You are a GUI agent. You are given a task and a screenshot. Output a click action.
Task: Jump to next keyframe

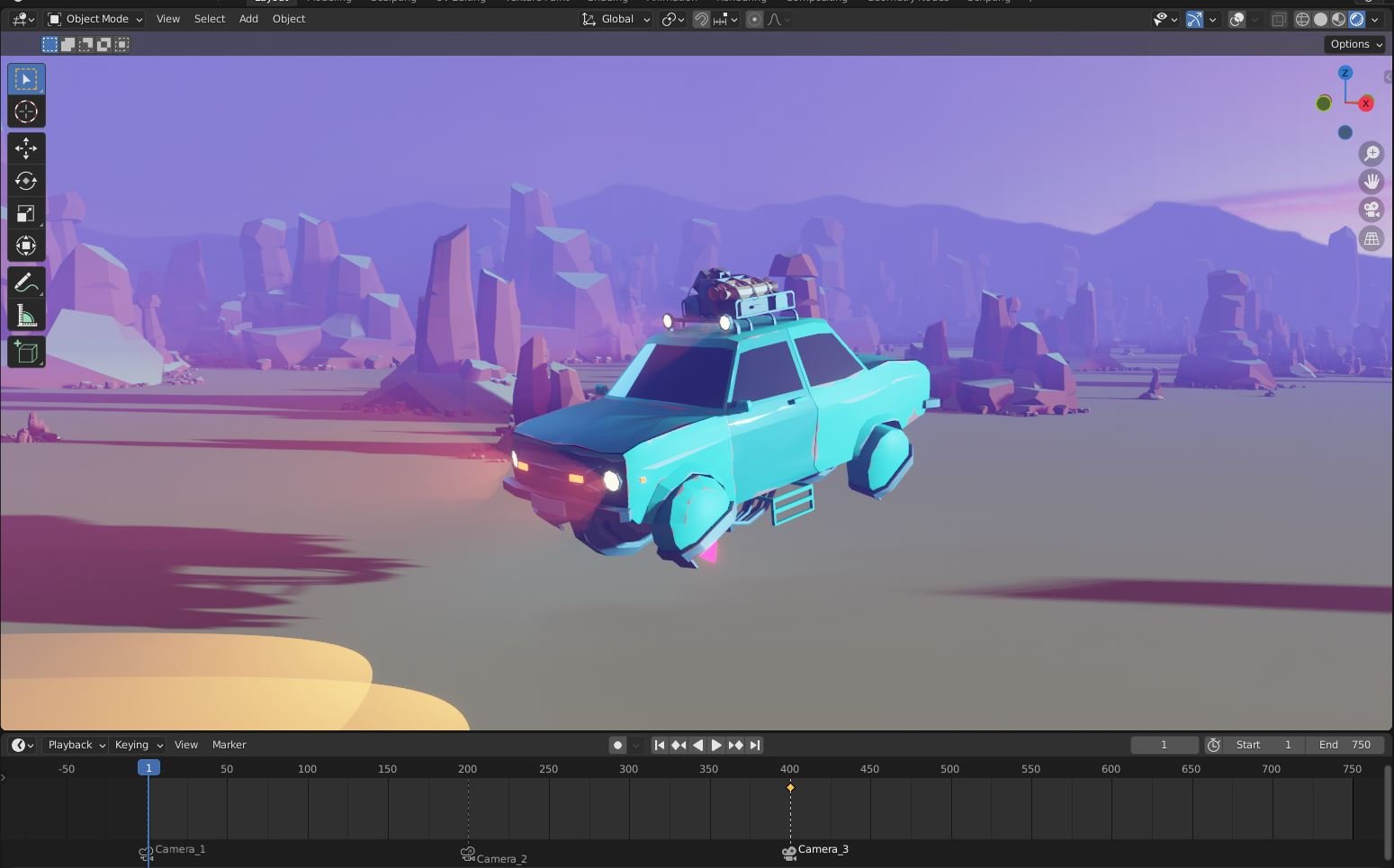point(735,745)
